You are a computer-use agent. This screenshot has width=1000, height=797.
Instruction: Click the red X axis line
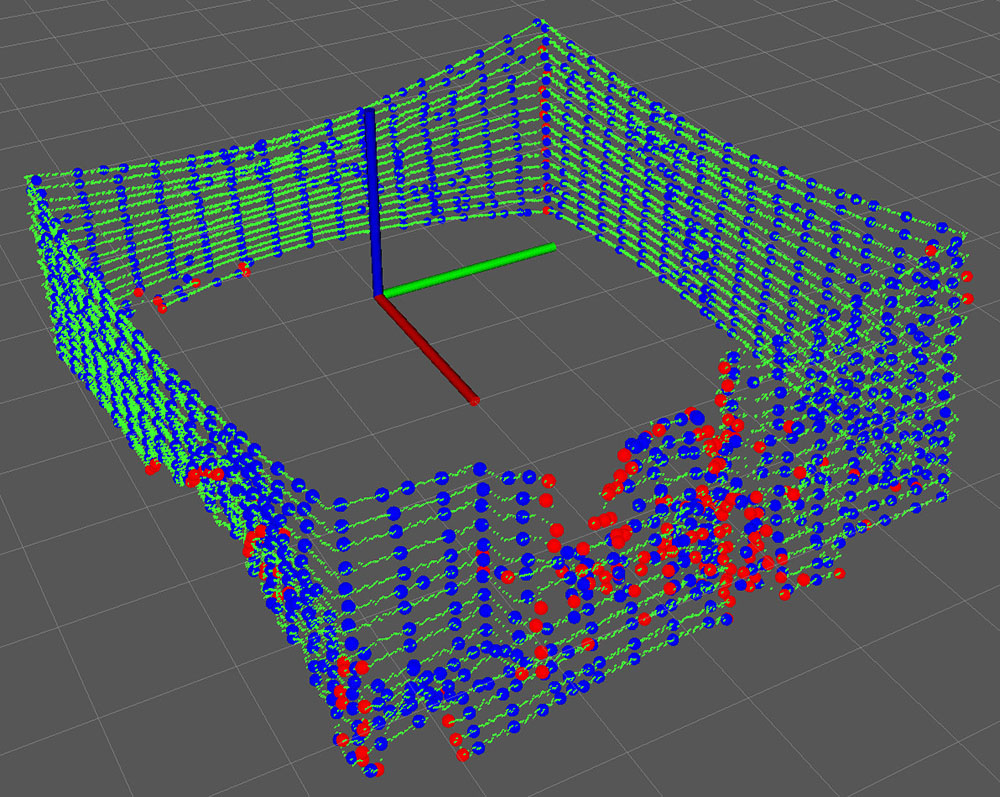[x=427, y=349]
